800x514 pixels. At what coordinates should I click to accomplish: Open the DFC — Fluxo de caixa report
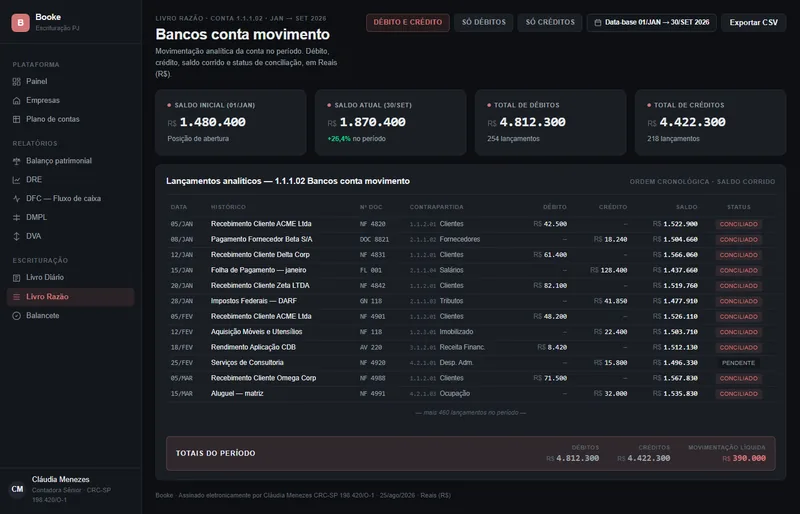coord(70,199)
